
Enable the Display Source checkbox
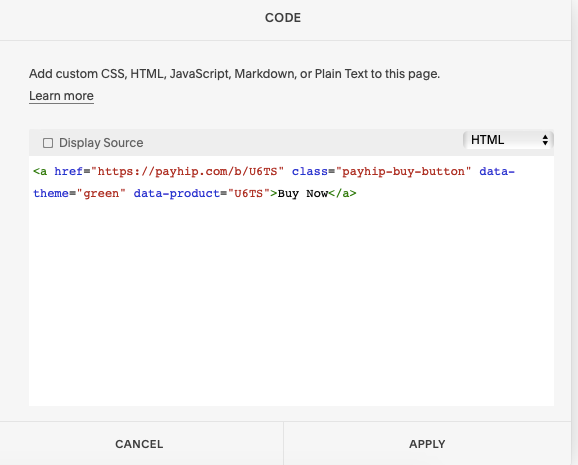(x=48, y=143)
